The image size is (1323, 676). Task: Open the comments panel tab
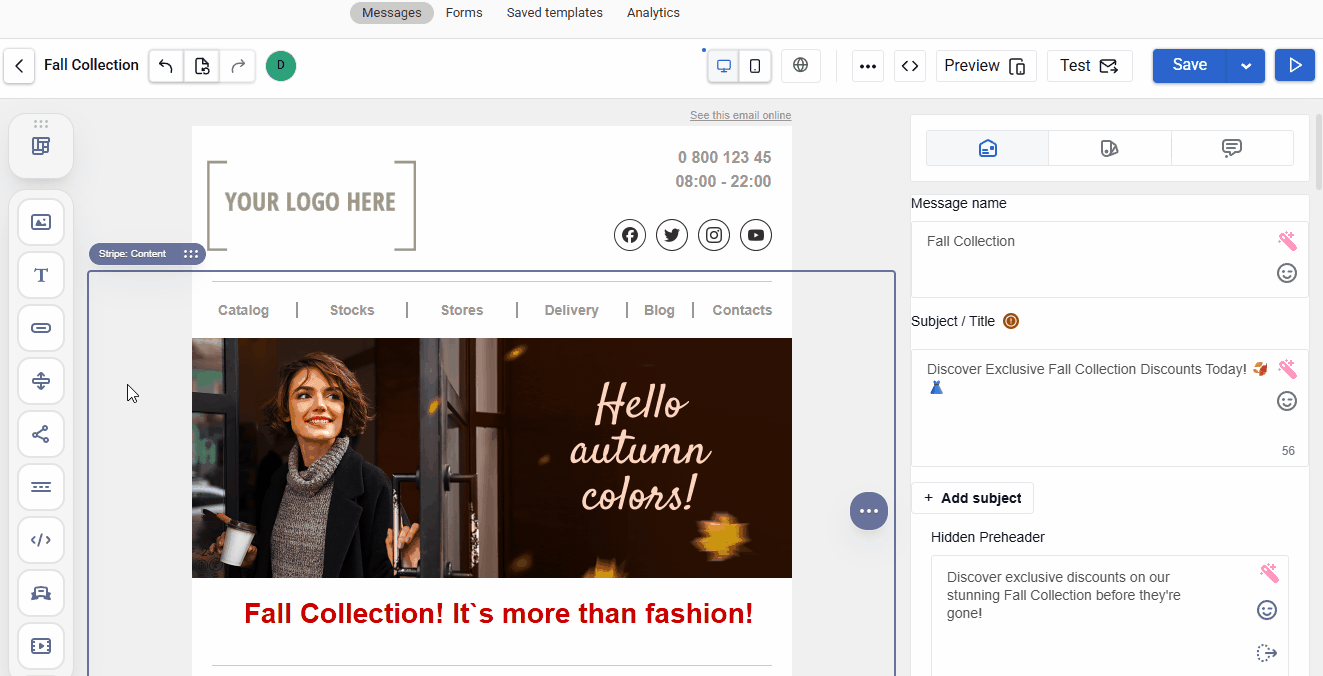(1232, 148)
